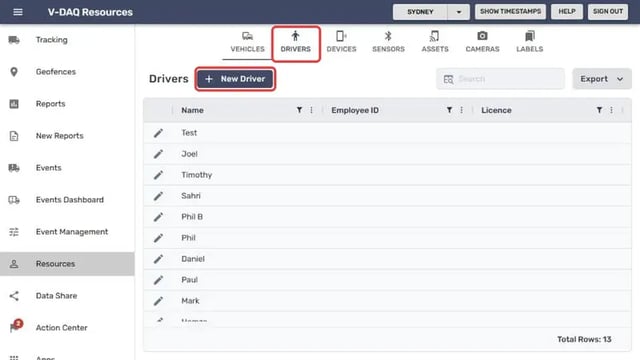This screenshot has width=640, height=360.
Task: Click the Event Management sliders icon
Action: pyautogui.click(x=14, y=232)
